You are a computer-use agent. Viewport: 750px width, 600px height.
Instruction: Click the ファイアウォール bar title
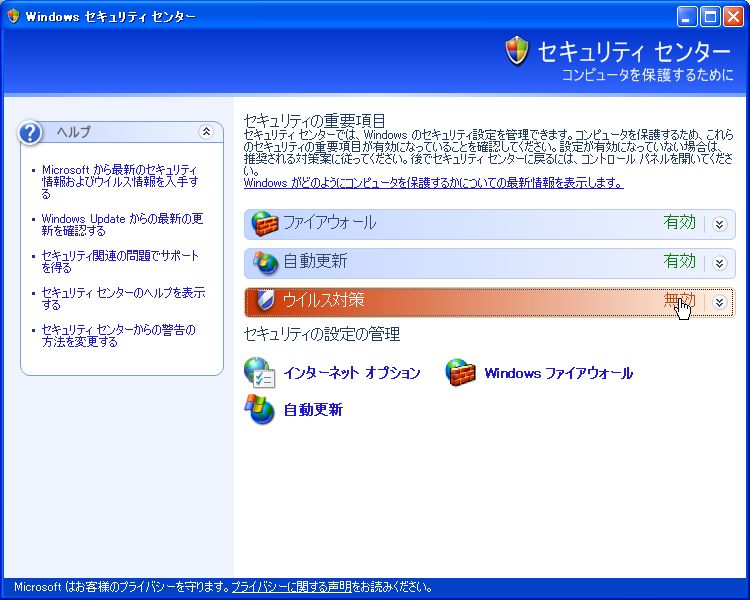point(330,222)
